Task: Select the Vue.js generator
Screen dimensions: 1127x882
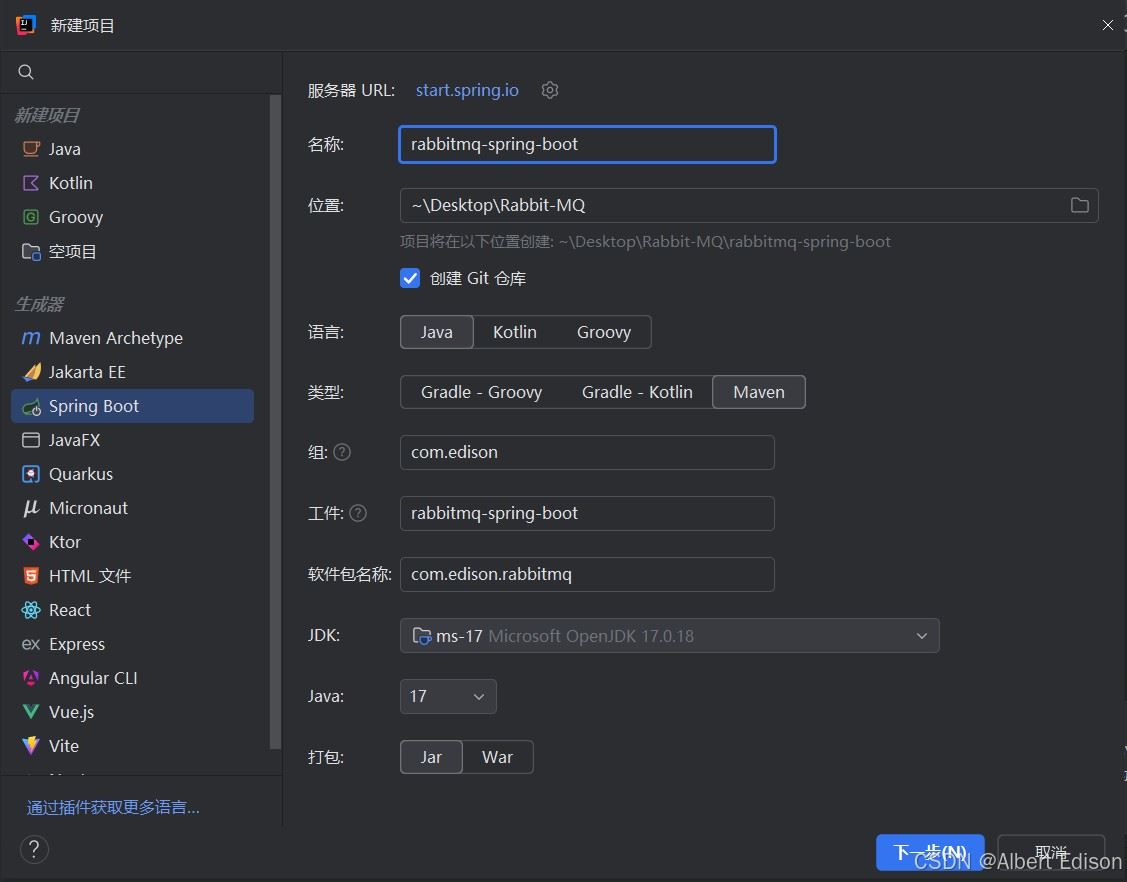Action: click(x=132, y=712)
